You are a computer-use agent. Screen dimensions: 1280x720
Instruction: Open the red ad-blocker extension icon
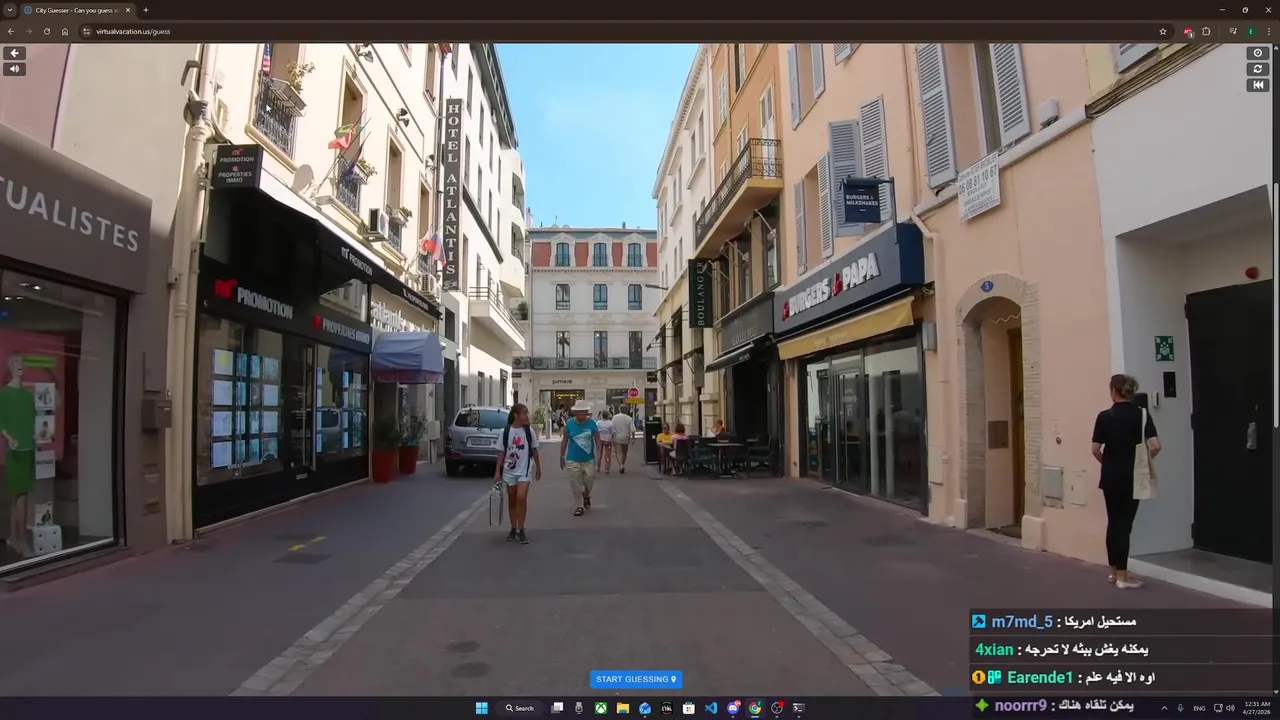[1188, 31]
